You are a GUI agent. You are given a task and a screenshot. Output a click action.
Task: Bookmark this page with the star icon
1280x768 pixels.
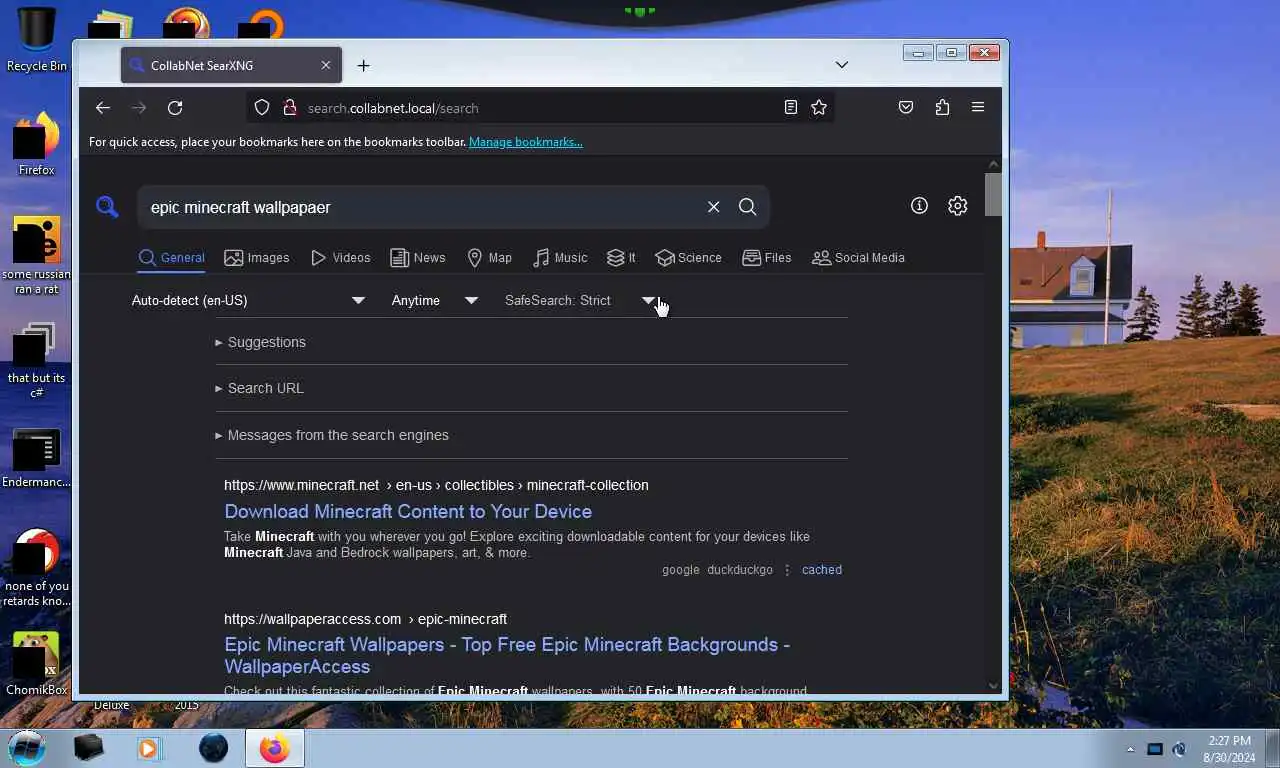(819, 108)
